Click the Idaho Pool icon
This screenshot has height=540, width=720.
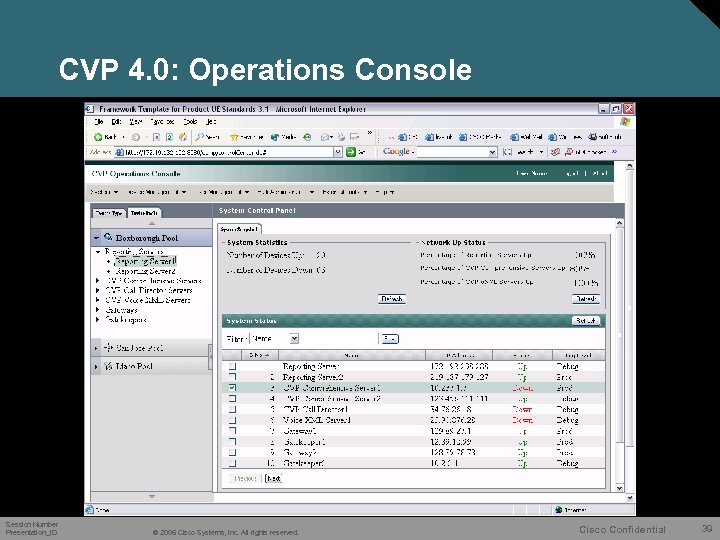pyautogui.click(x=108, y=366)
